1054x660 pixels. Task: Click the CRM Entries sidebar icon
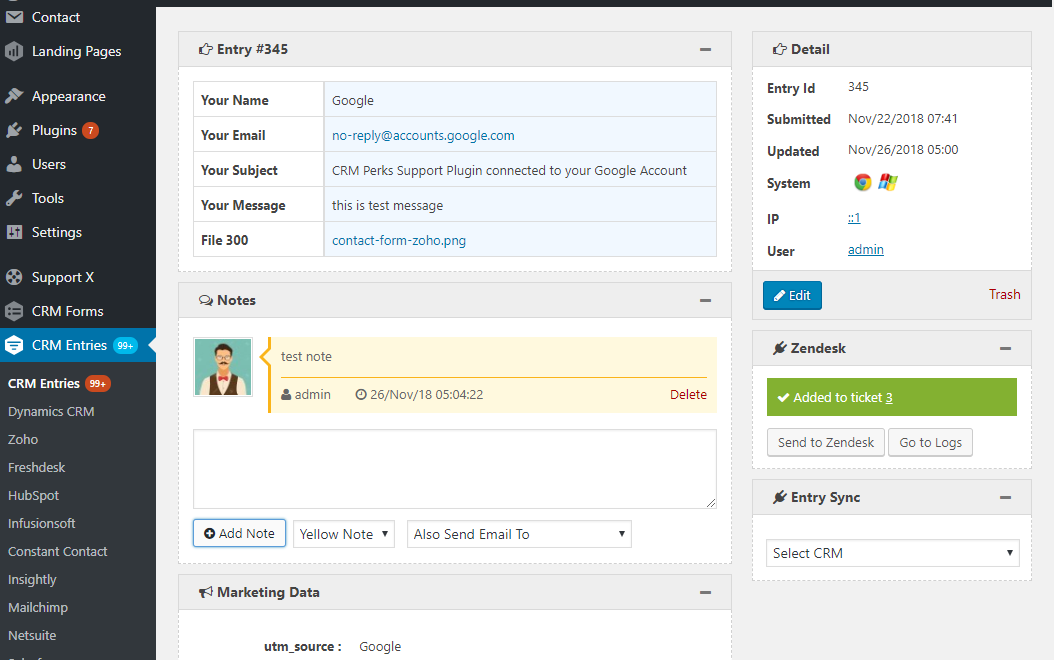coord(14,345)
